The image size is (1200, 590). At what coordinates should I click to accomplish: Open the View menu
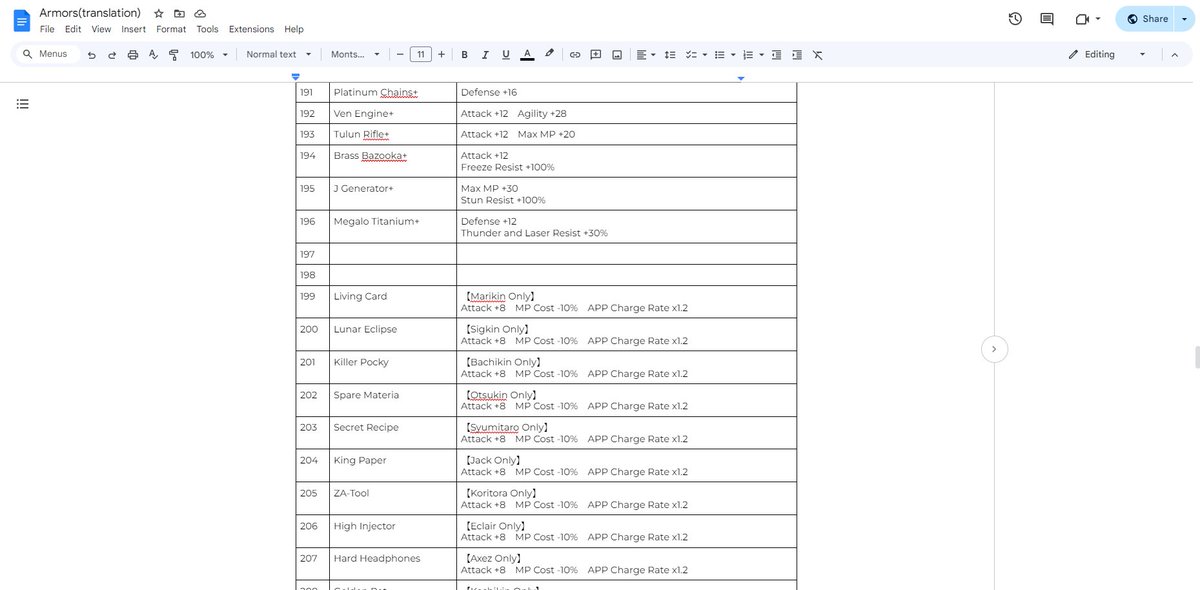pos(101,29)
